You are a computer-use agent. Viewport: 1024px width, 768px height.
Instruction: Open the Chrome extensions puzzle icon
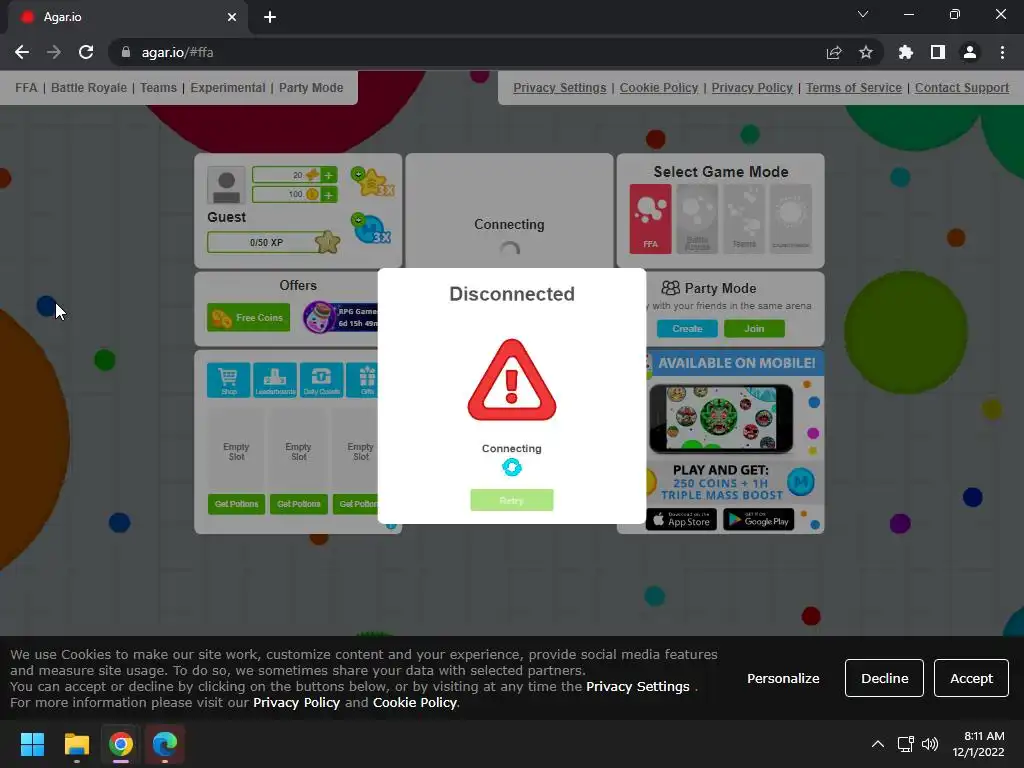pyautogui.click(x=906, y=52)
